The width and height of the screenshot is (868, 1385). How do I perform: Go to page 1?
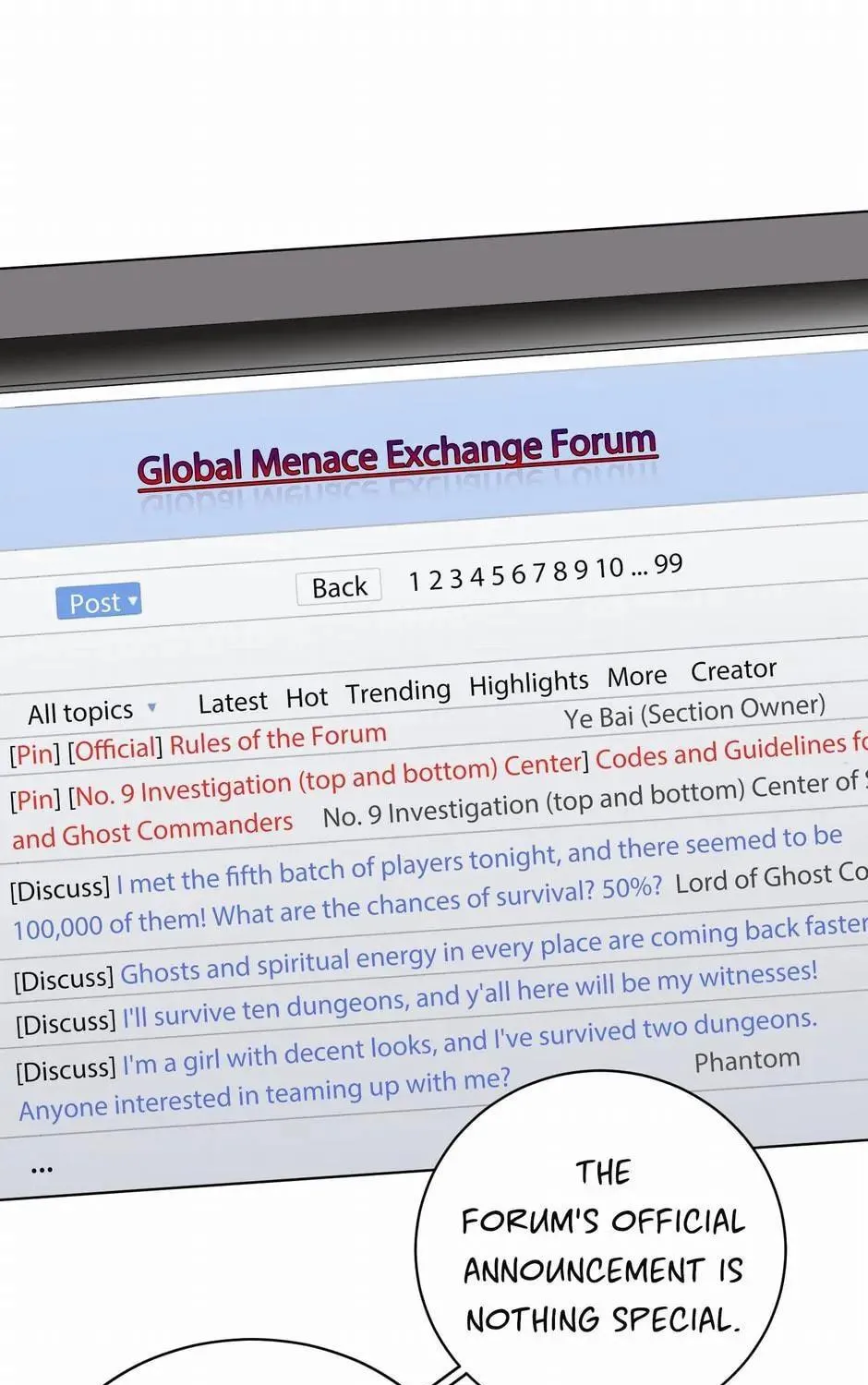pyautogui.click(x=415, y=581)
